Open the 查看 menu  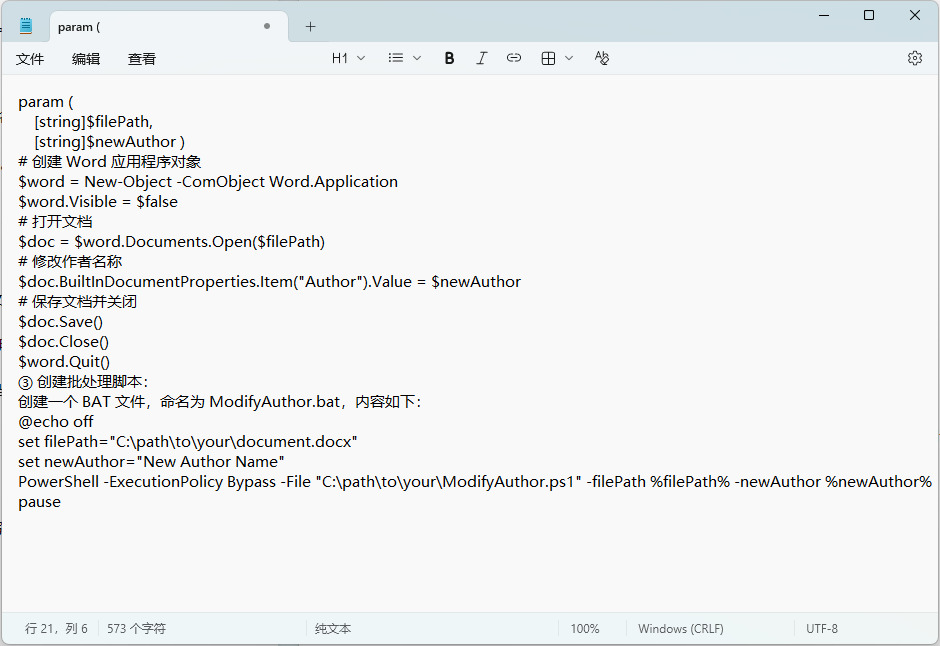pos(141,59)
